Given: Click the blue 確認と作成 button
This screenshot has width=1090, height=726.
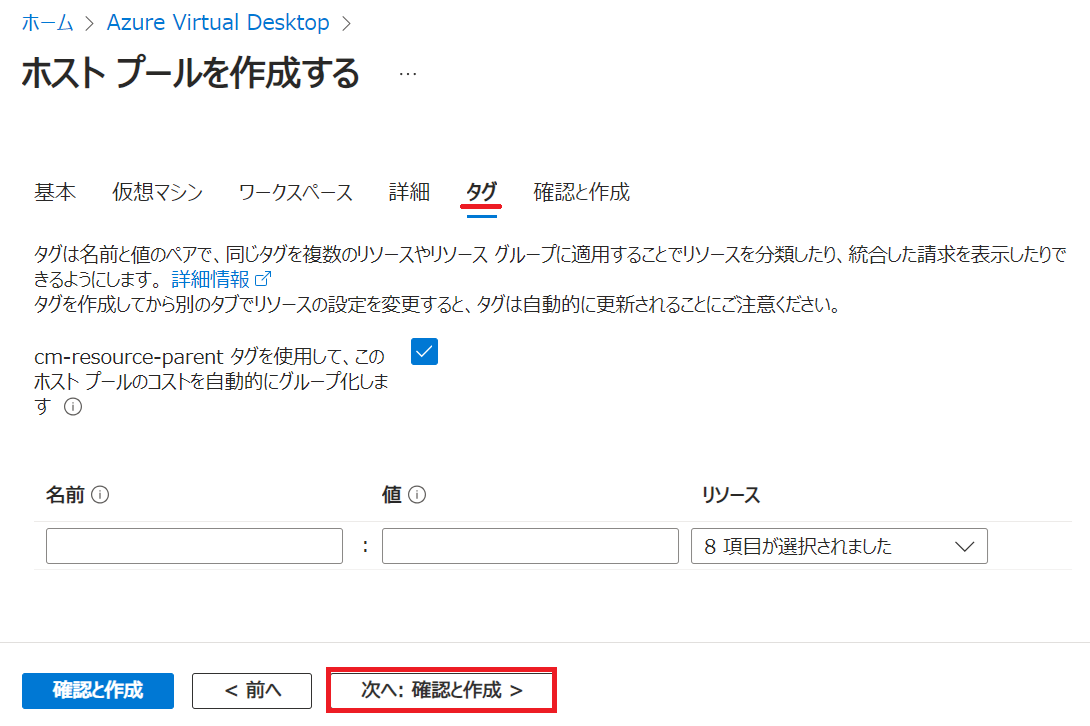Looking at the screenshot, I should point(98,691).
